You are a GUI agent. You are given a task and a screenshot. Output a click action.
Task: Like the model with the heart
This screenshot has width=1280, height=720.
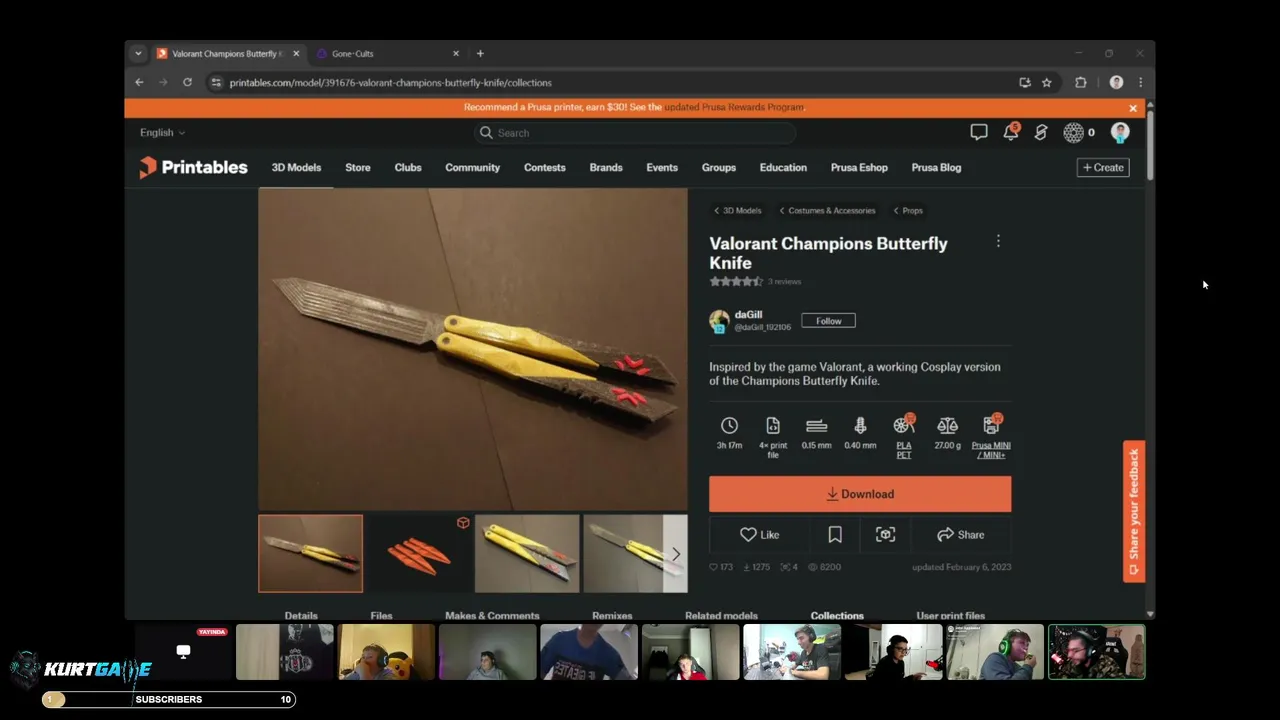(x=760, y=535)
